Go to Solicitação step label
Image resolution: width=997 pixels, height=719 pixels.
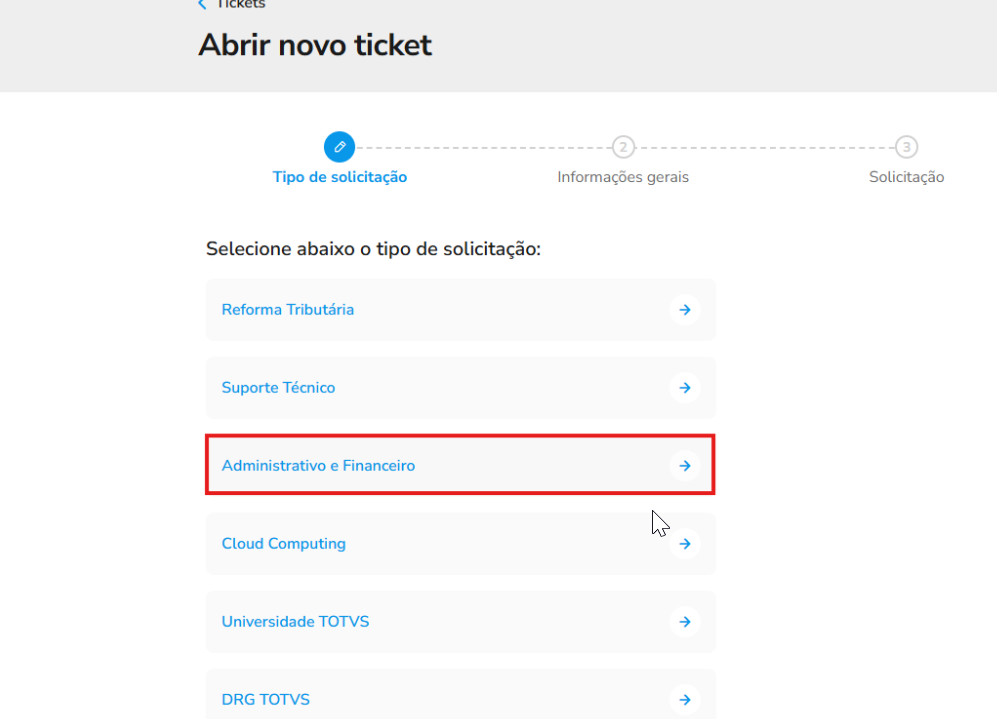pos(907,177)
